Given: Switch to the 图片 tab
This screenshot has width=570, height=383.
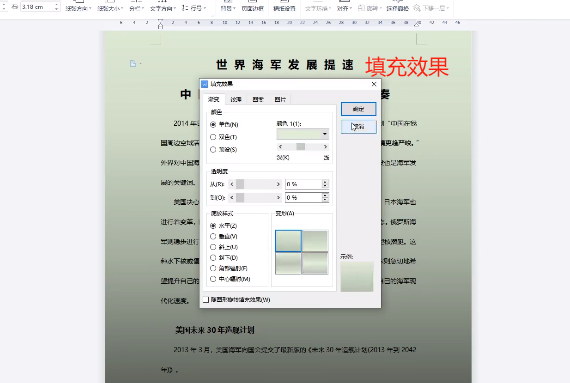Looking at the screenshot, I should pyautogui.click(x=280, y=99).
